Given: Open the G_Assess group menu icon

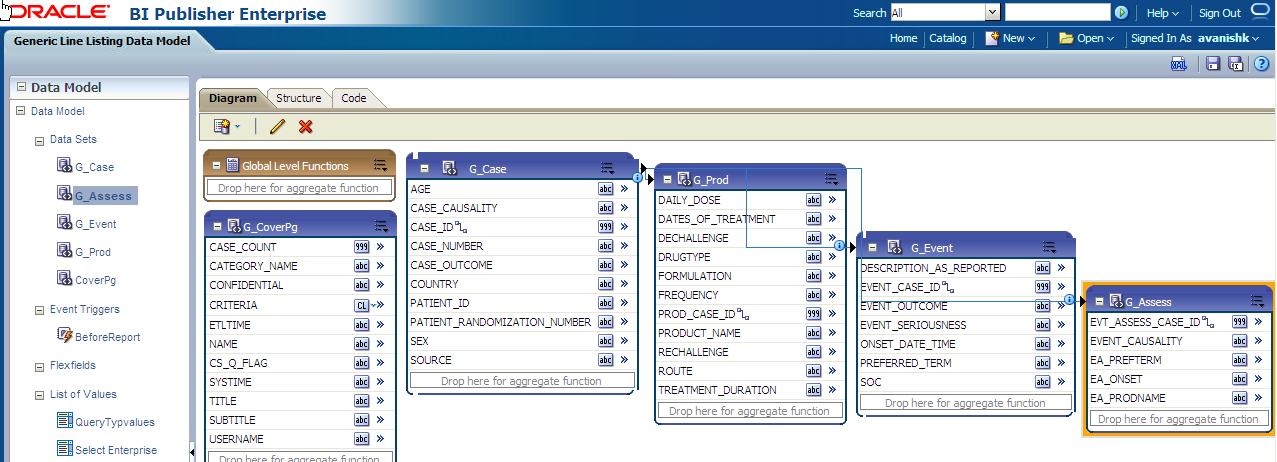Looking at the screenshot, I should [x=1257, y=301].
